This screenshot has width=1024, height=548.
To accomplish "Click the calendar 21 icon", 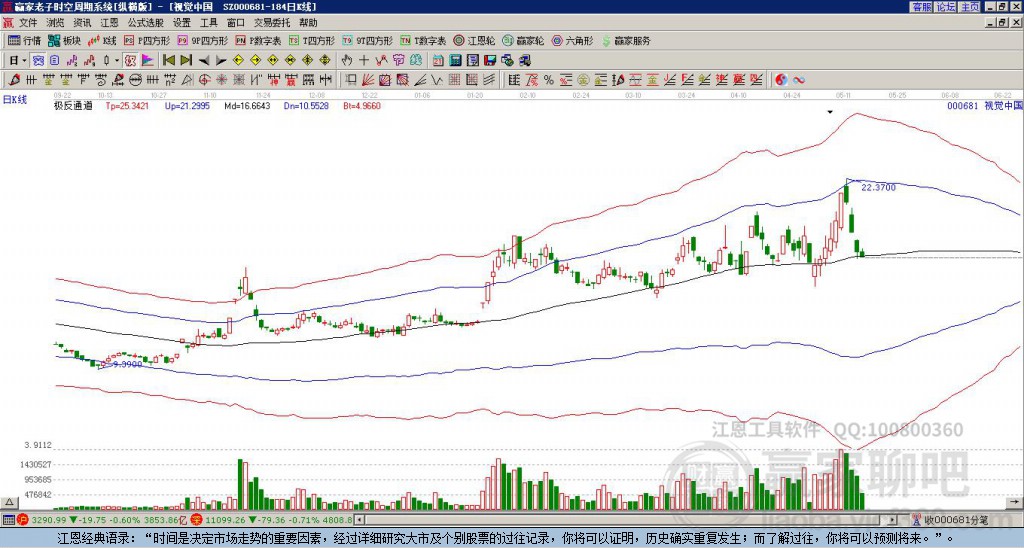I will (x=438, y=61).
